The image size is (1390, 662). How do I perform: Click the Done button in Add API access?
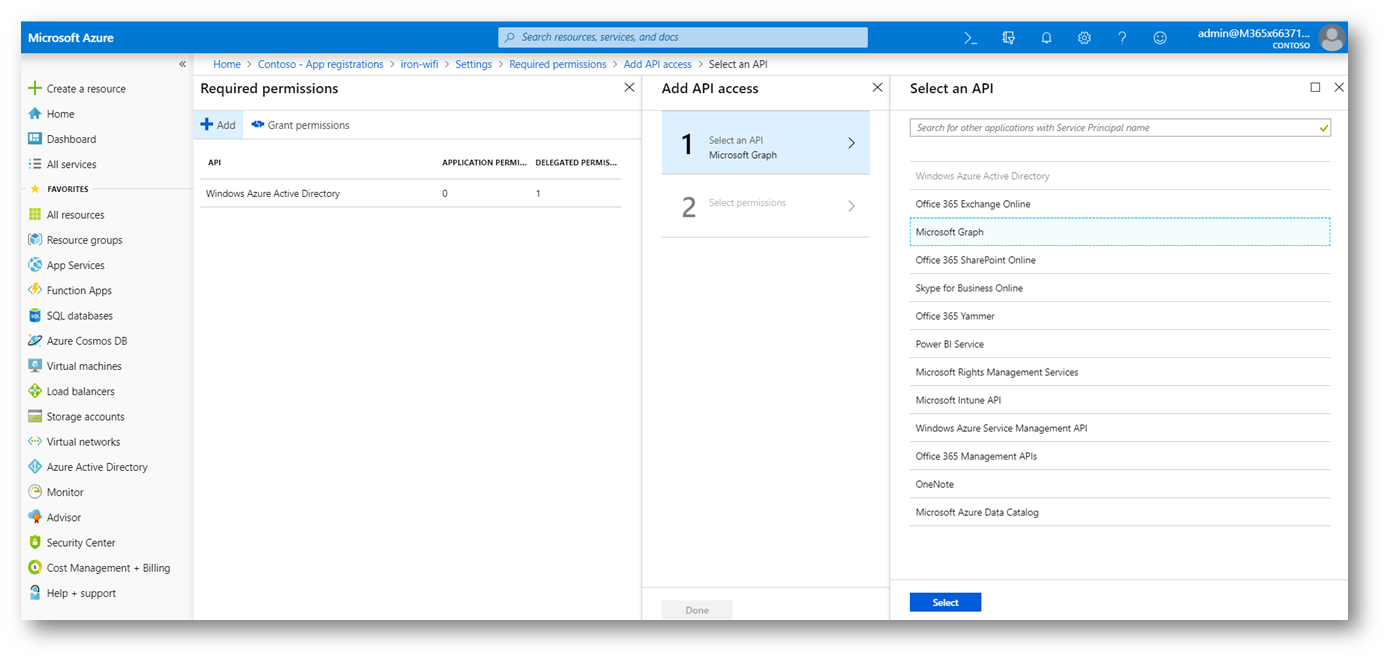697,610
